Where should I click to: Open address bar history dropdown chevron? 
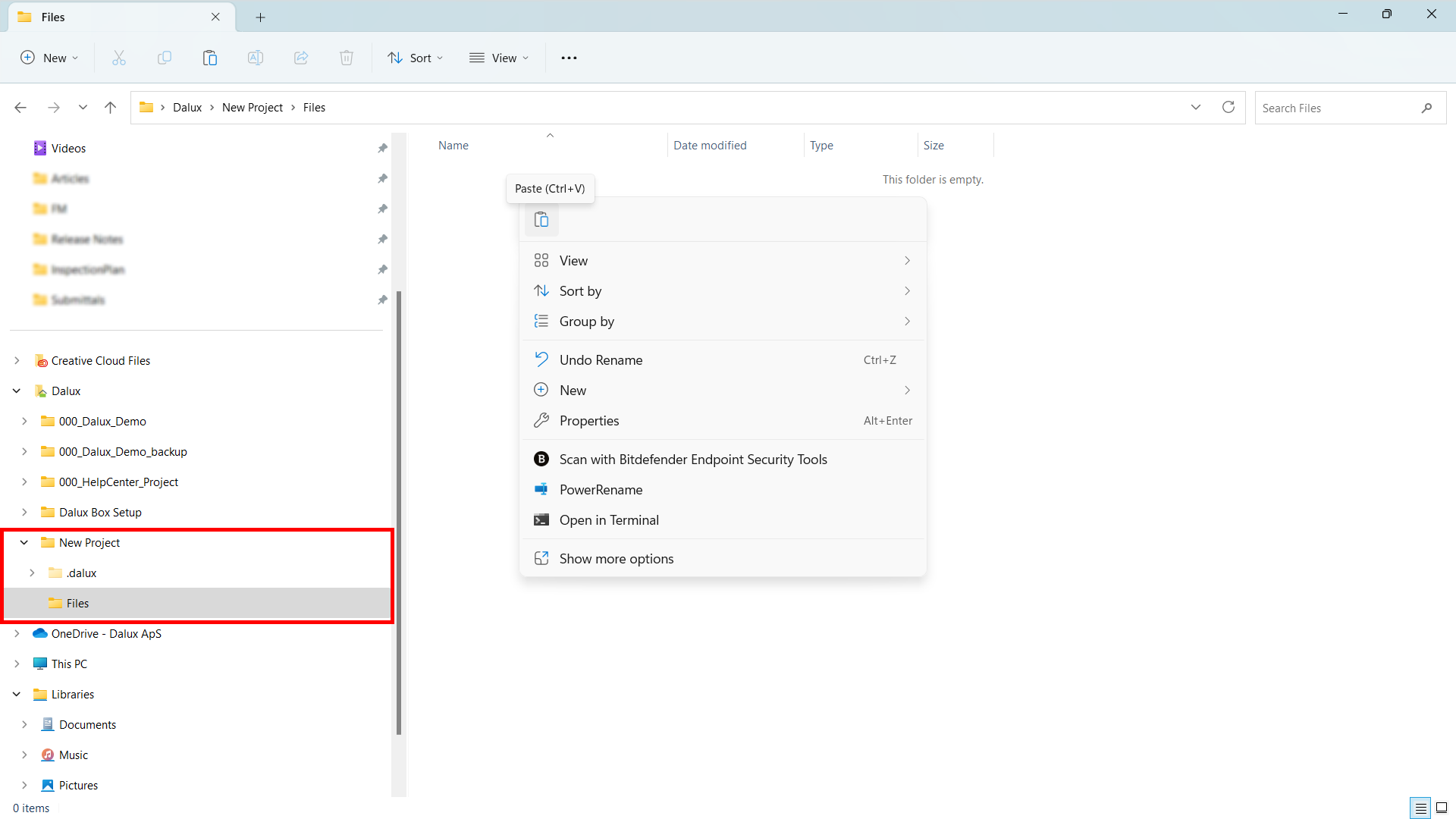(x=1196, y=108)
